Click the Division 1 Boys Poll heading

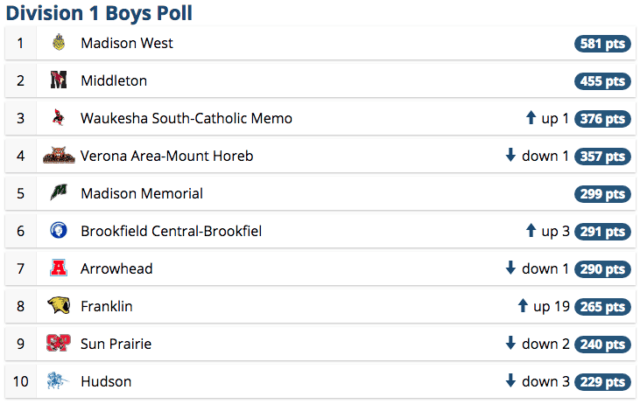[x=99, y=13]
